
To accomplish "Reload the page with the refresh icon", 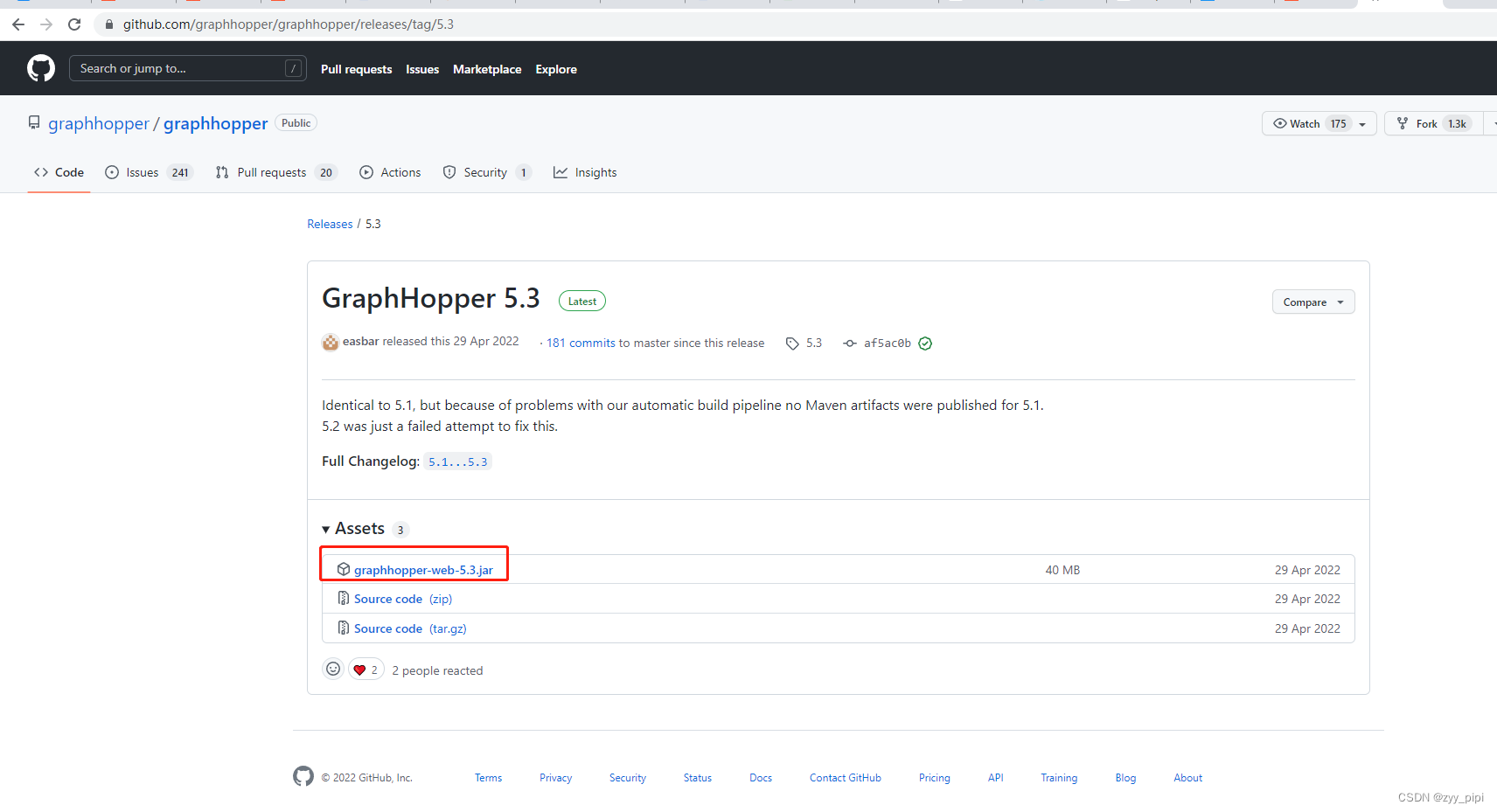I will click(x=73, y=24).
